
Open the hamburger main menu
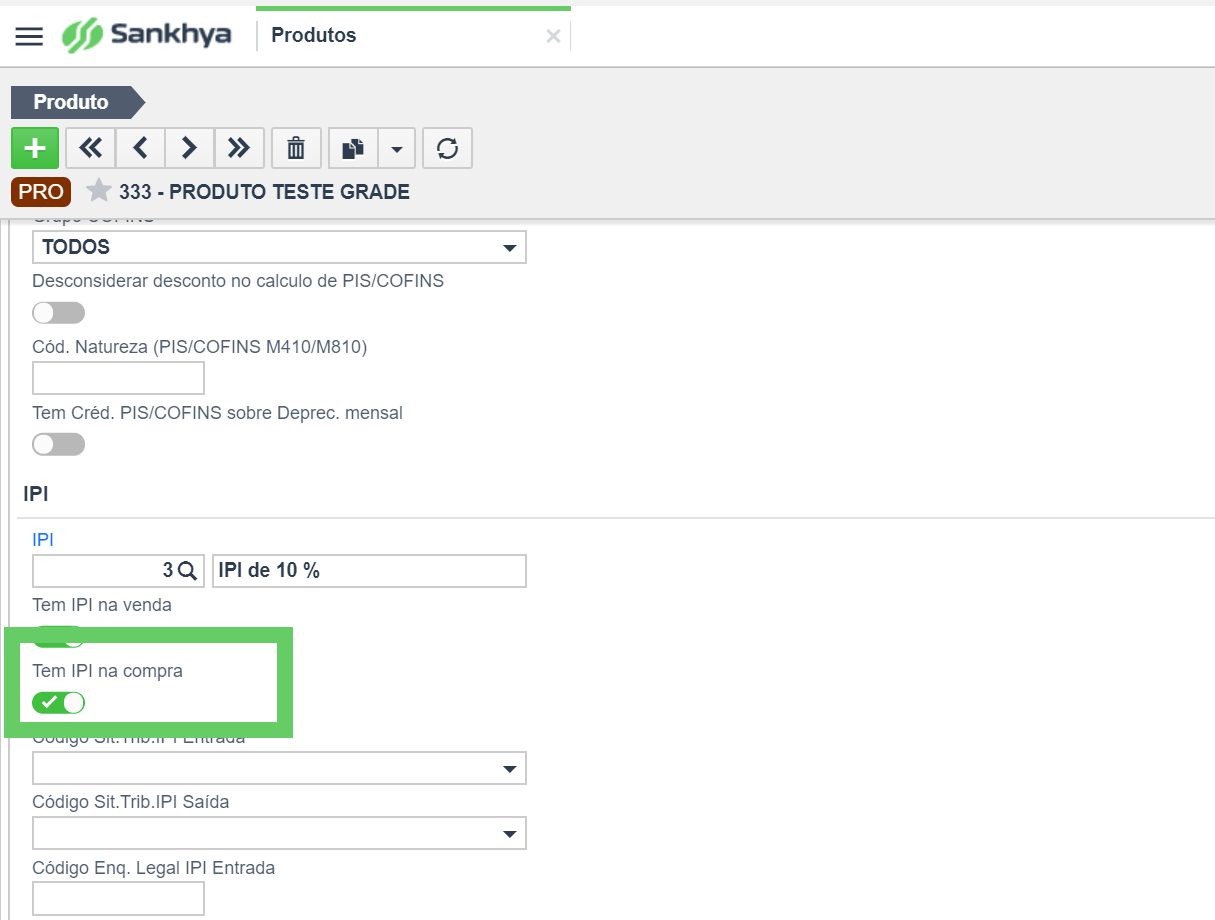click(30, 36)
